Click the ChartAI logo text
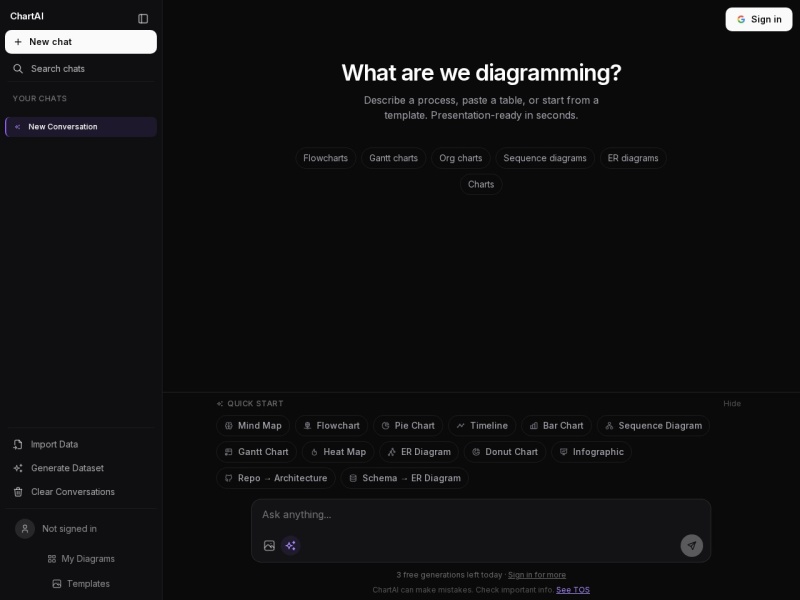The height and width of the screenshot is (600, 800). [27, 16]
